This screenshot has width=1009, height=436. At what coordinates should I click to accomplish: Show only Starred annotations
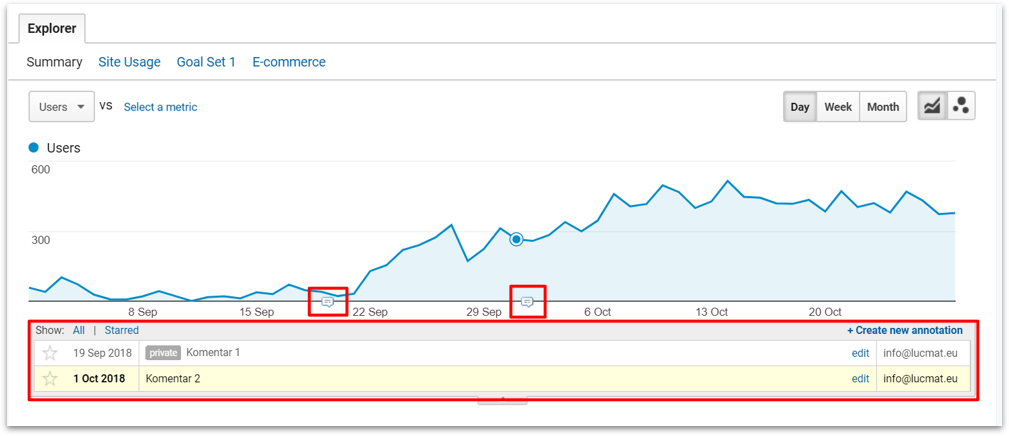pyautogui.click(x=122, y=330)
